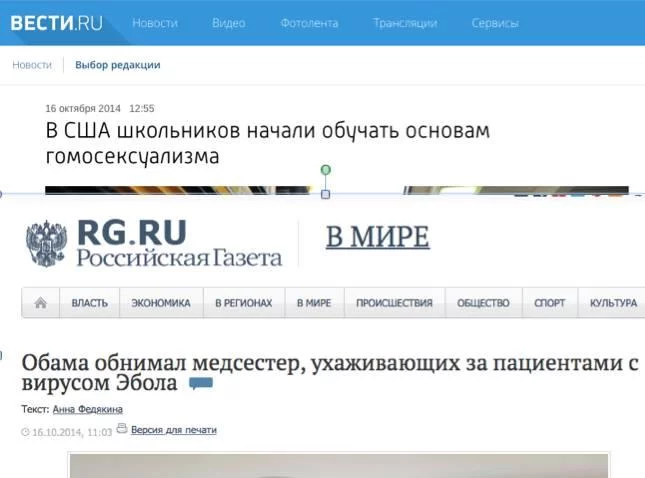The height and width of the screenshot is (478, 645).
Task: Open the В РЕГИОНАХ tab
Action: pos(244,303)
